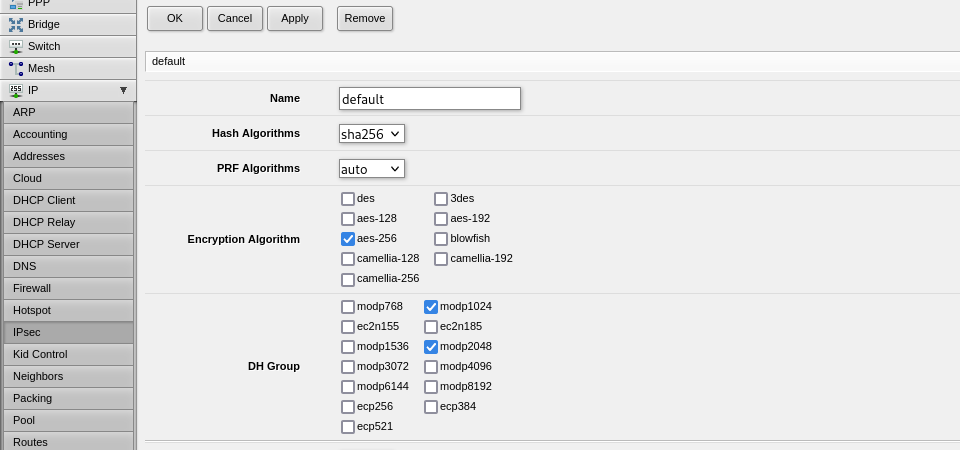The width and height of the screenshot is (960, 450).
Task: Click the Name input field
Action: tap(429, 99)
